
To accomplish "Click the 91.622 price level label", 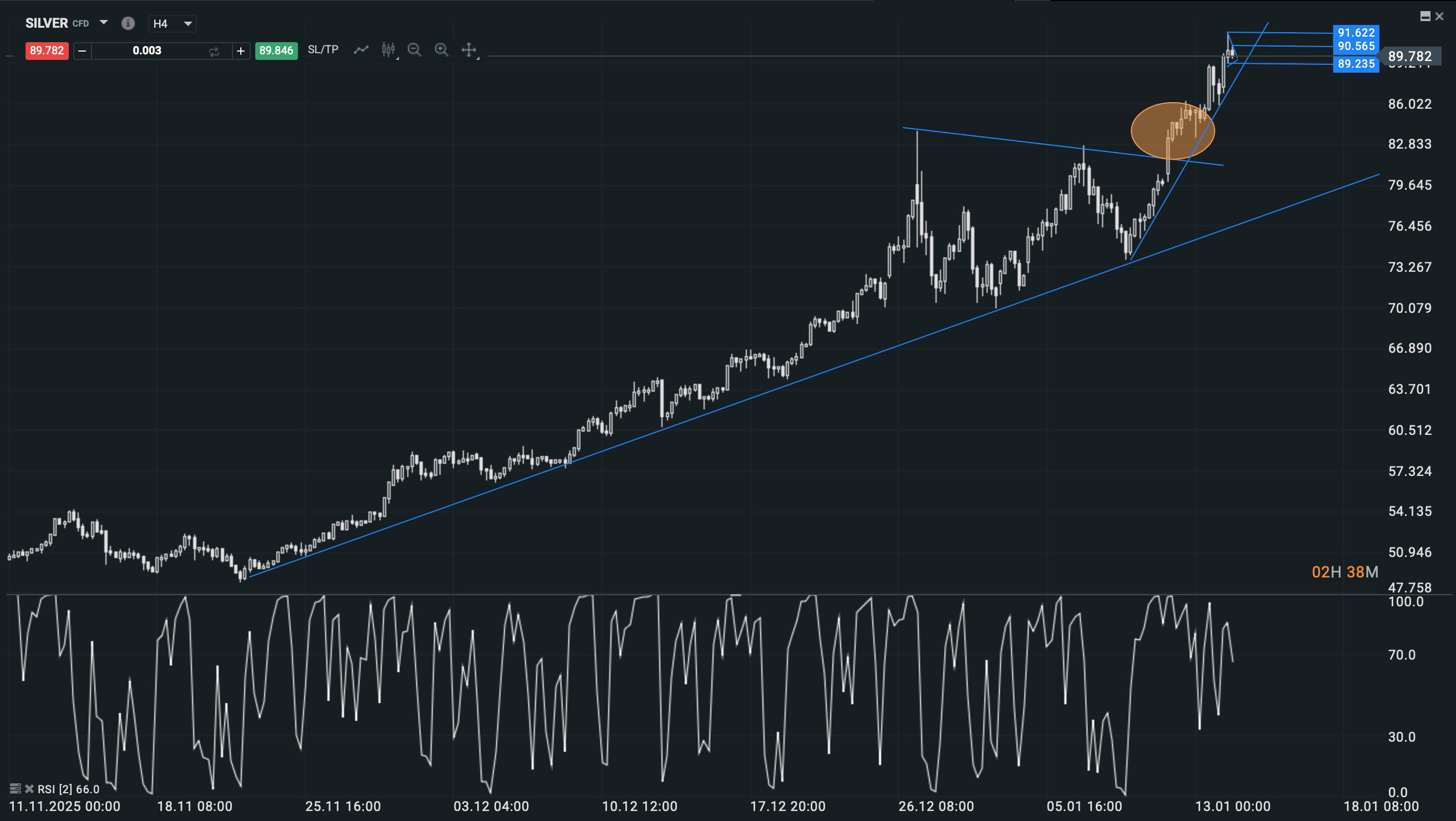I will click(x=1356, y=33).
